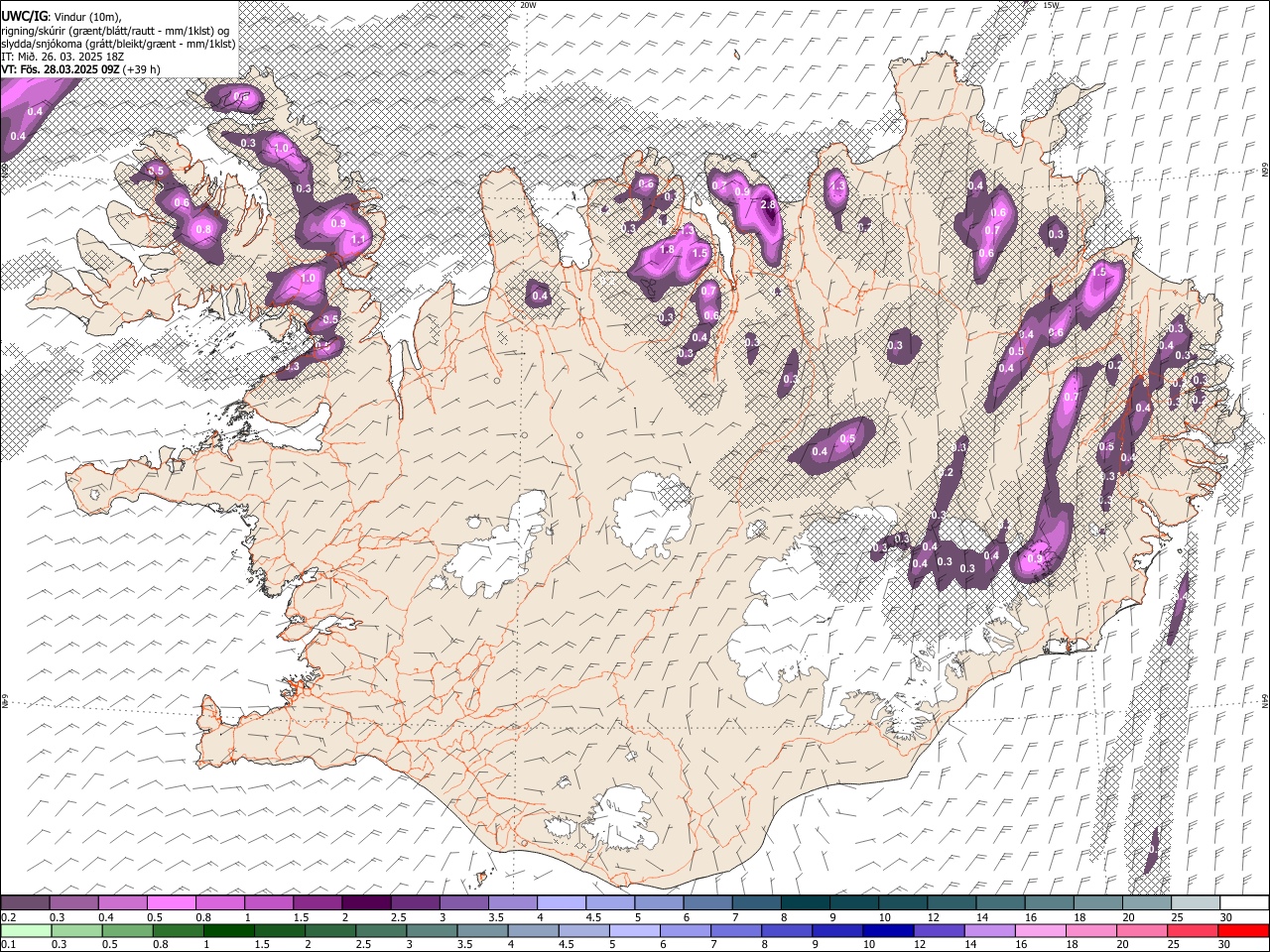
Task: Click the '20W' longitude label at the top
Action: coord(528,5)
